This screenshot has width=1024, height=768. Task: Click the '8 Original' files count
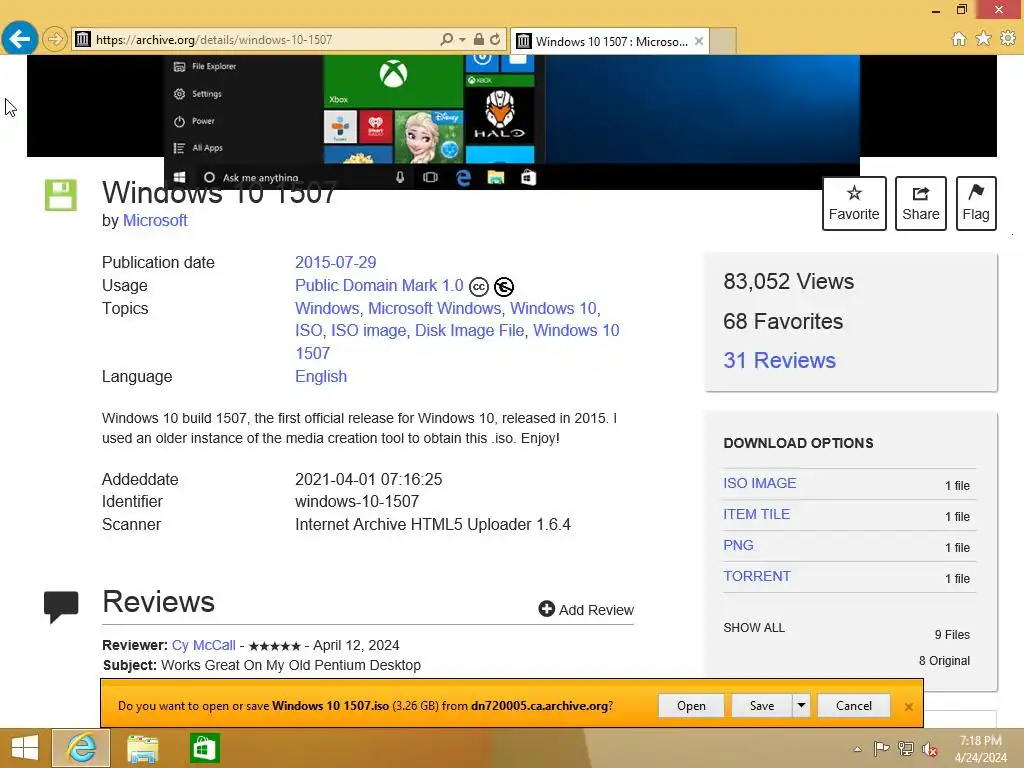pos(944,661)
